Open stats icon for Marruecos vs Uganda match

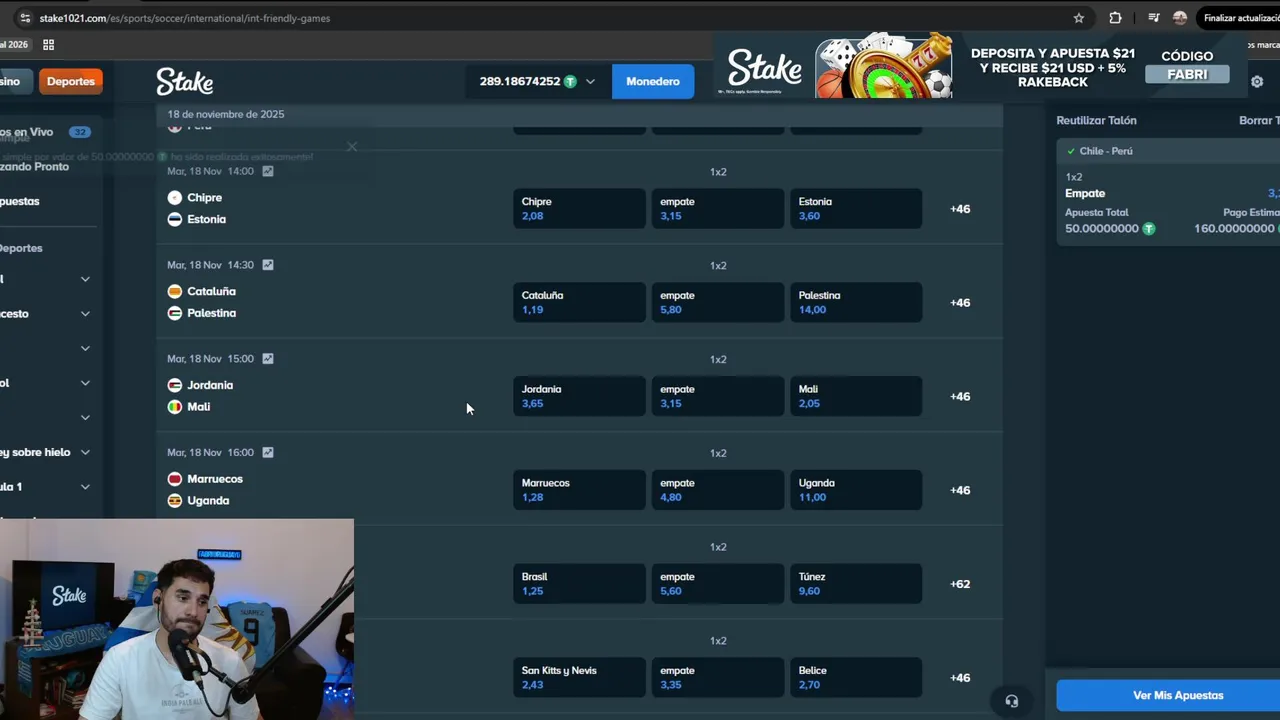click(x=268, y=452)
